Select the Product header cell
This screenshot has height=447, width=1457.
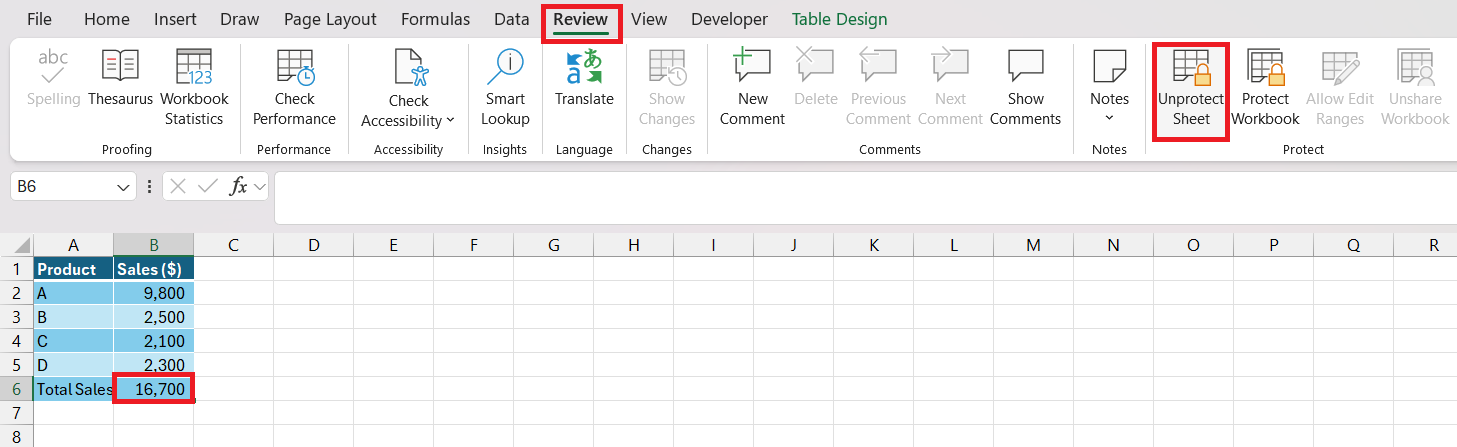tap(73, 269)
